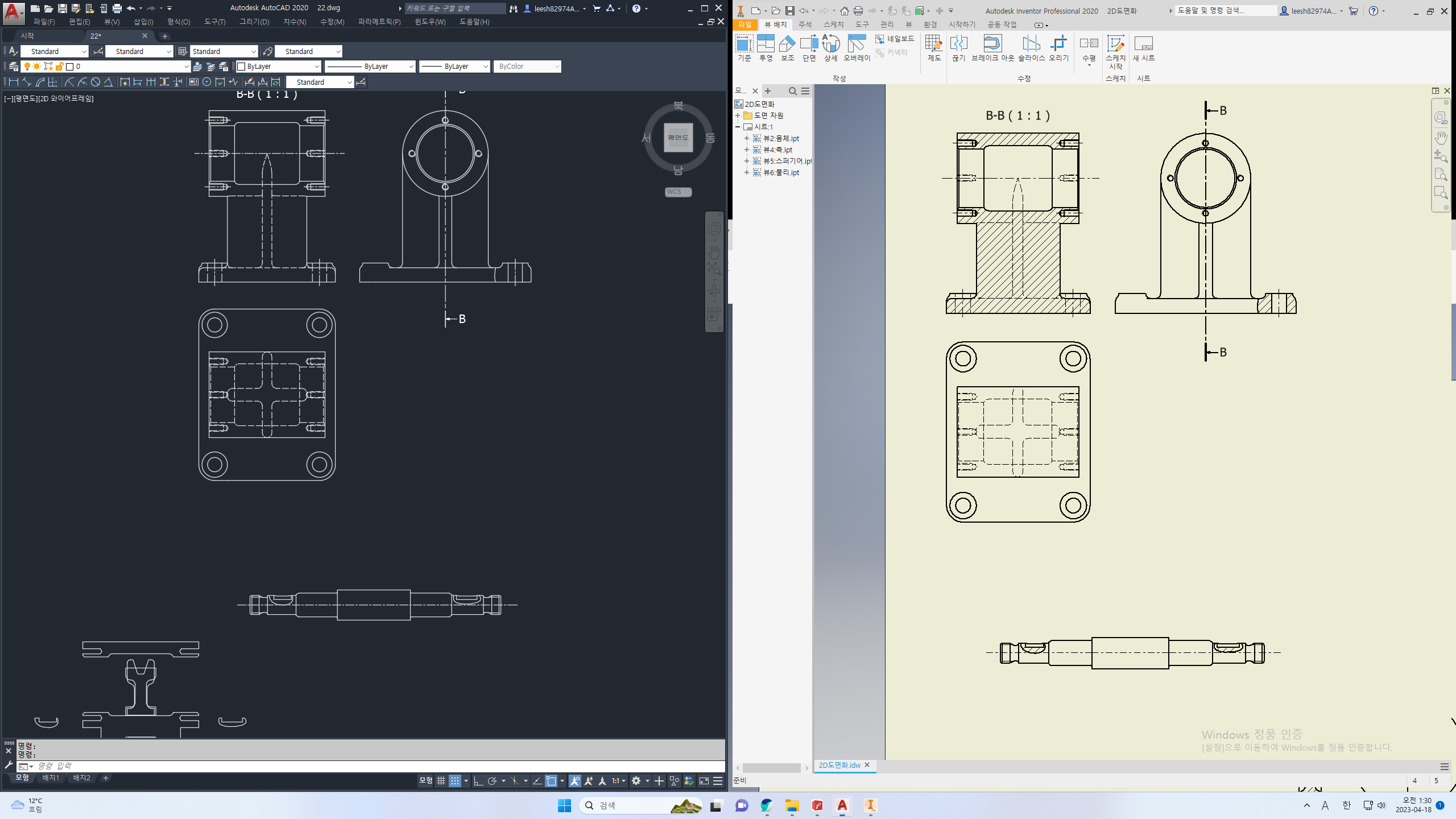Toggle grid display in AutoCAD status bar
The width and height of the screenshot is (1456, 819).
(441, 781)
